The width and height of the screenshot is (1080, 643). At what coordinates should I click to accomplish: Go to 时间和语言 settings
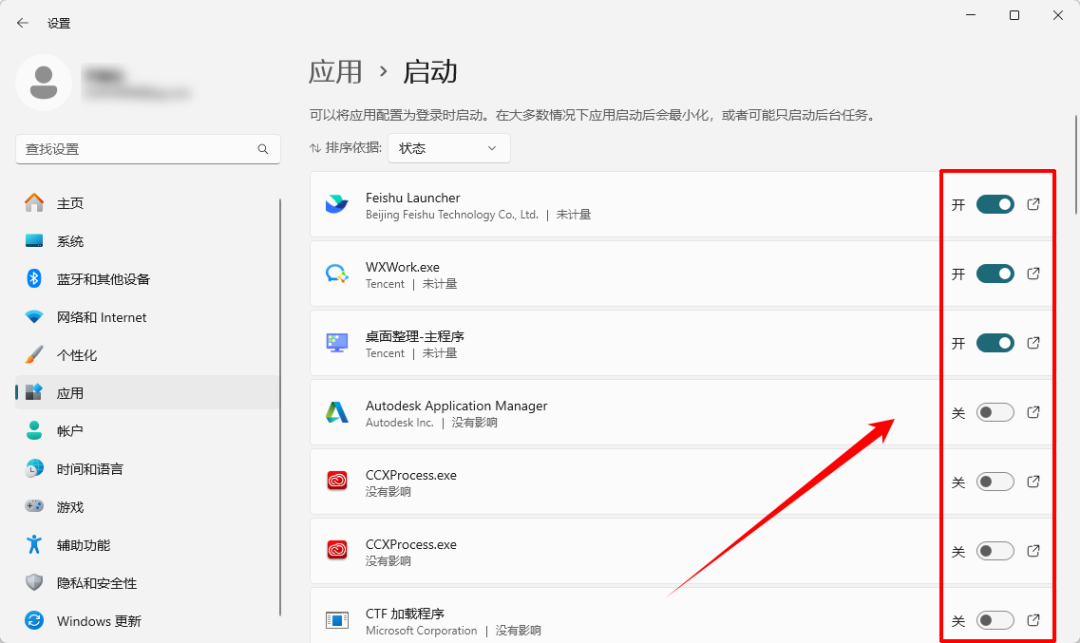pos(147,469)
